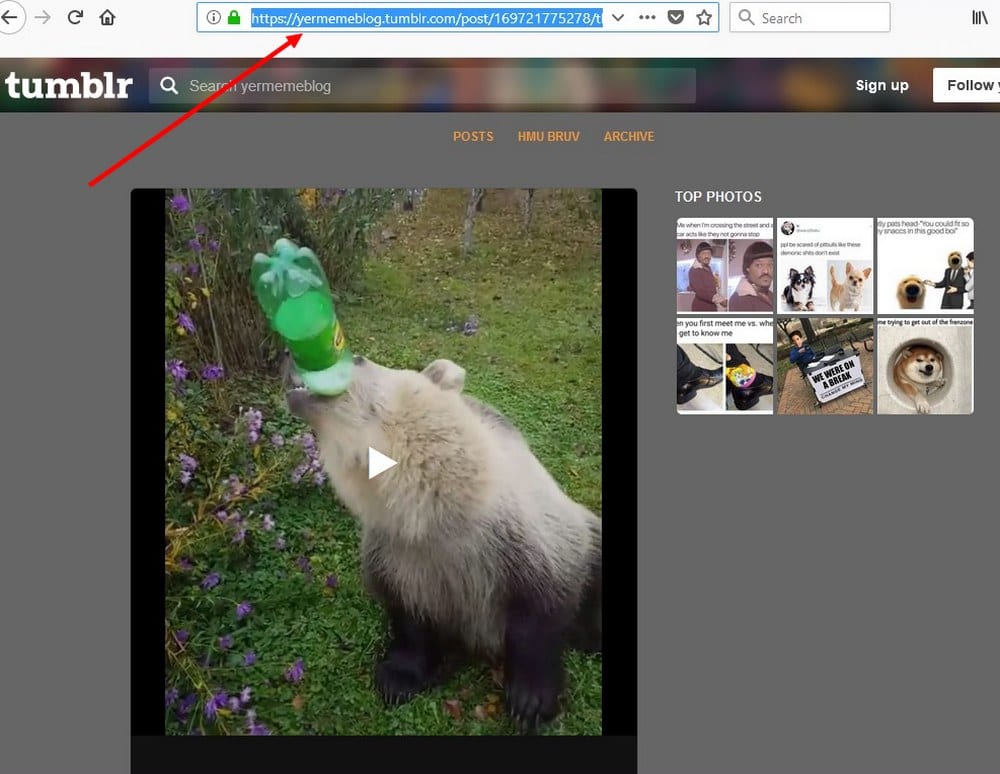
Task: Open the pats head dog meme thumbnail
Action: pyautogui.click(x=925, y=266)
